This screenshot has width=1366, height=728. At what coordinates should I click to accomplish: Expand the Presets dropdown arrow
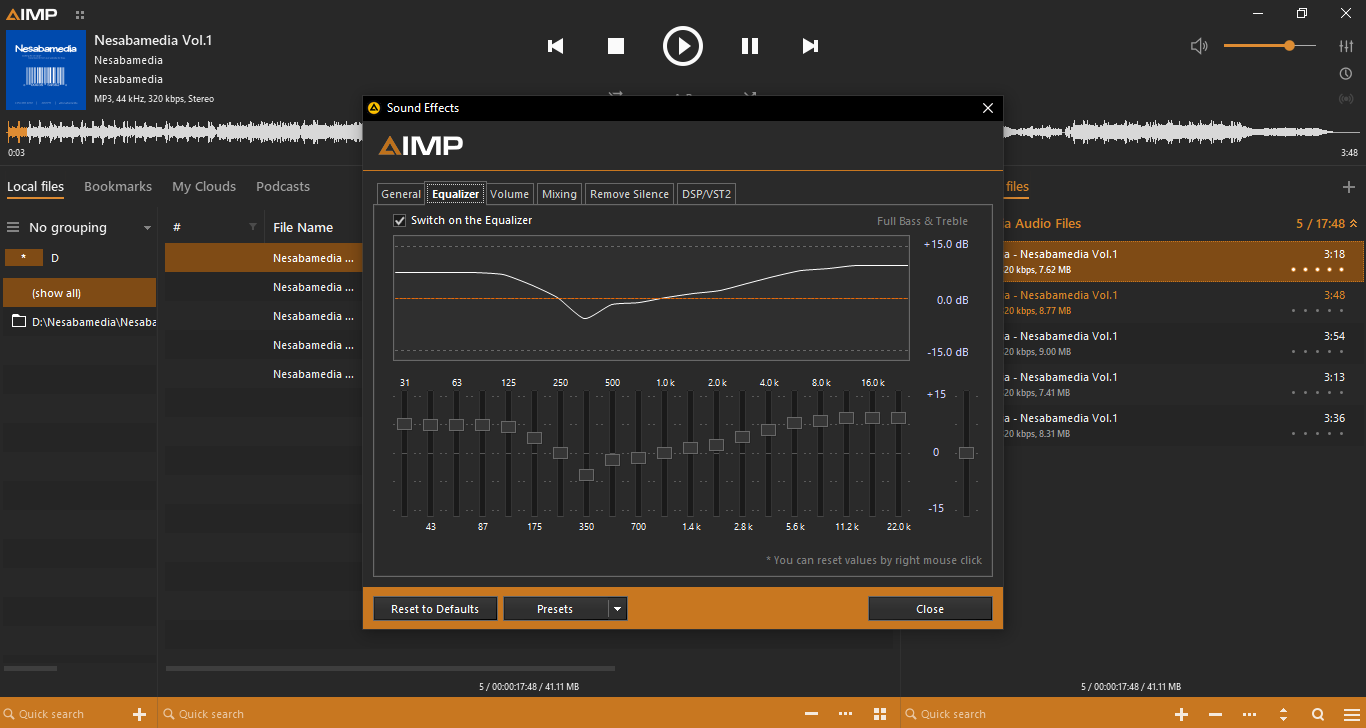(x=617, y=609)
